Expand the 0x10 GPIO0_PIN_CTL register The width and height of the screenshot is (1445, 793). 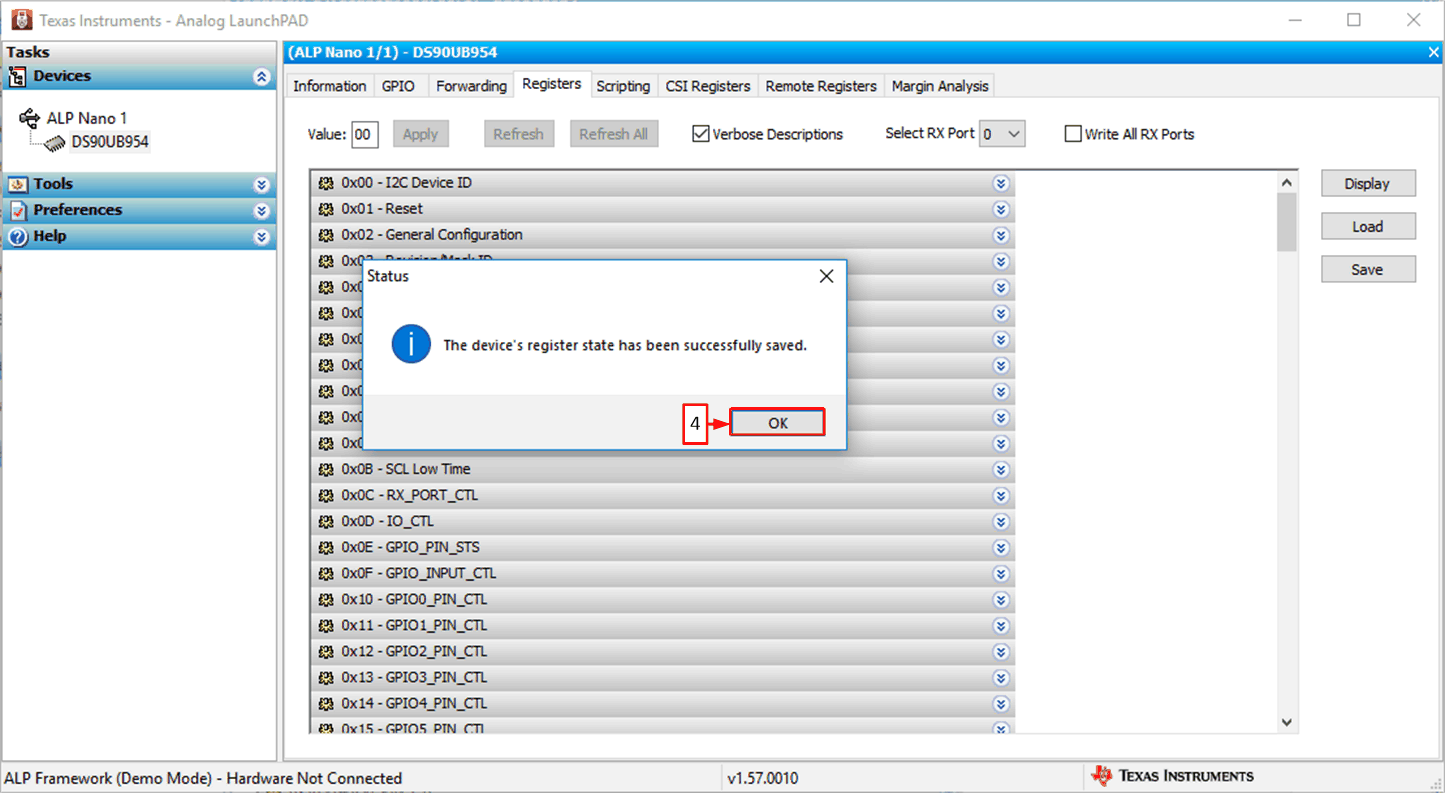(x=1000, y=599)
